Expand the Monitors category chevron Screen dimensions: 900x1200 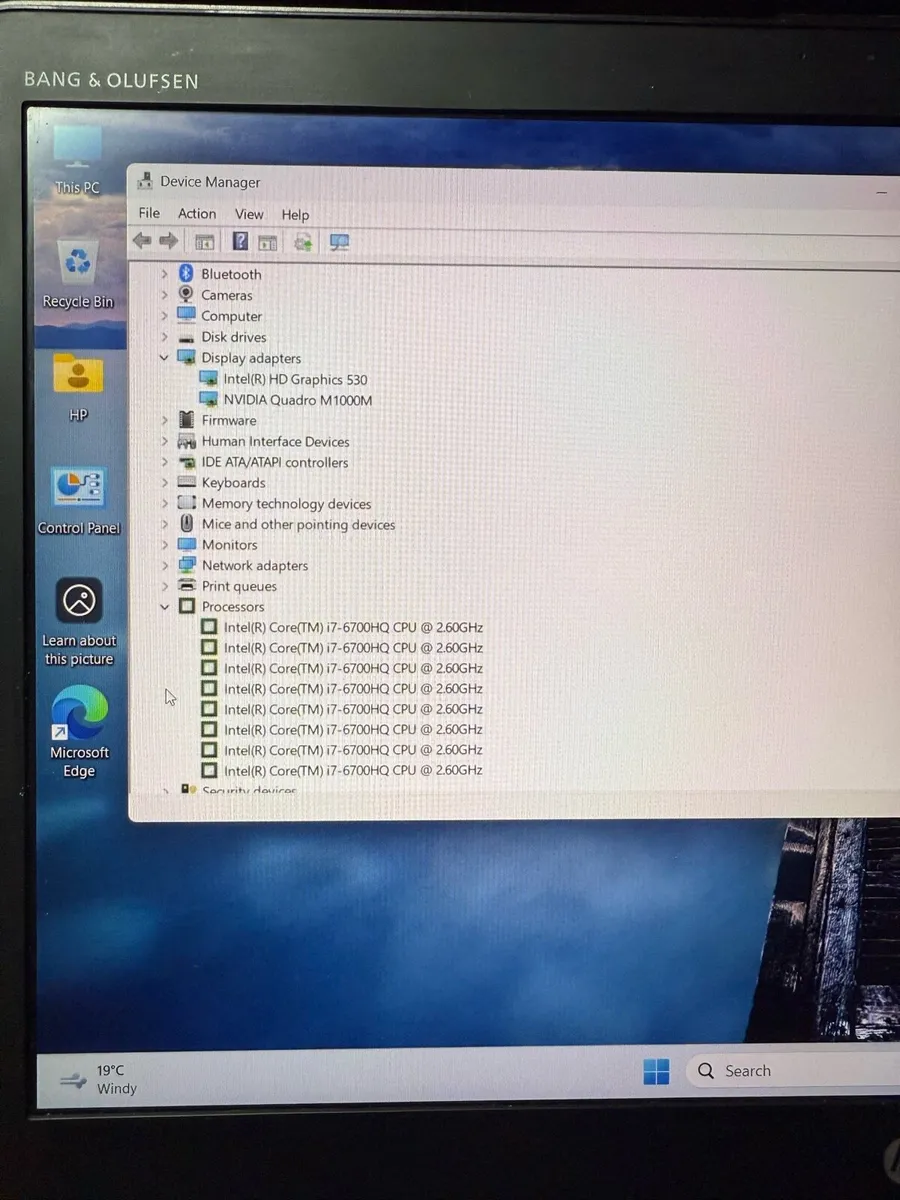pyautogui.click(x=165, y=544)
